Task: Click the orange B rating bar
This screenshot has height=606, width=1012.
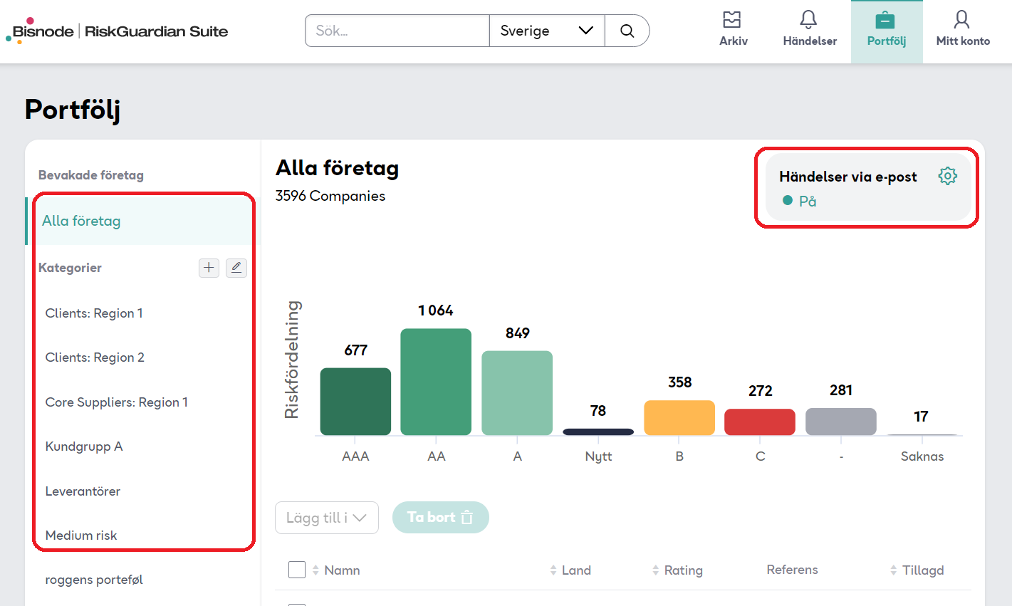Action: [679, 417]
